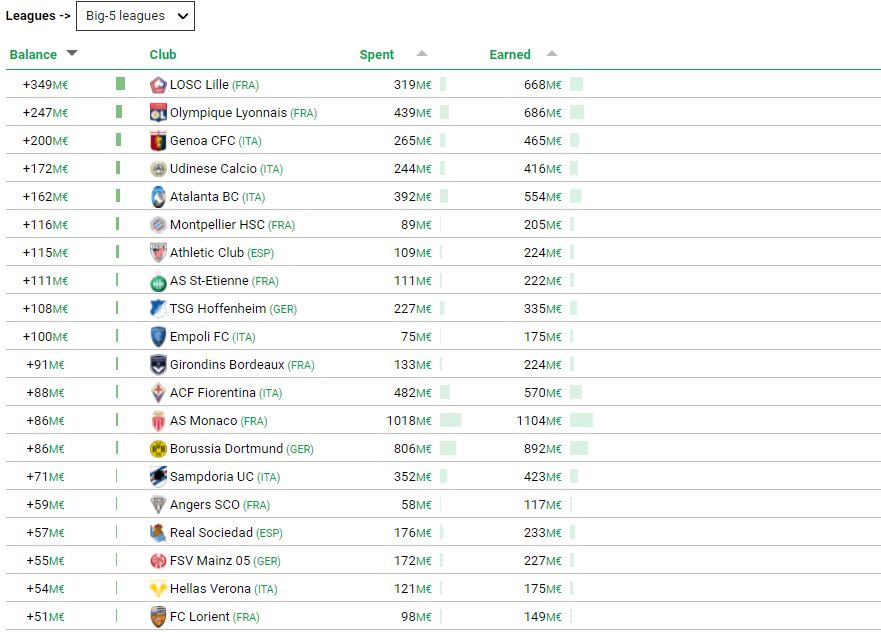The image size is (881, 632).
Task: Click the Hellas Verona crest icon
Action: 158,589
